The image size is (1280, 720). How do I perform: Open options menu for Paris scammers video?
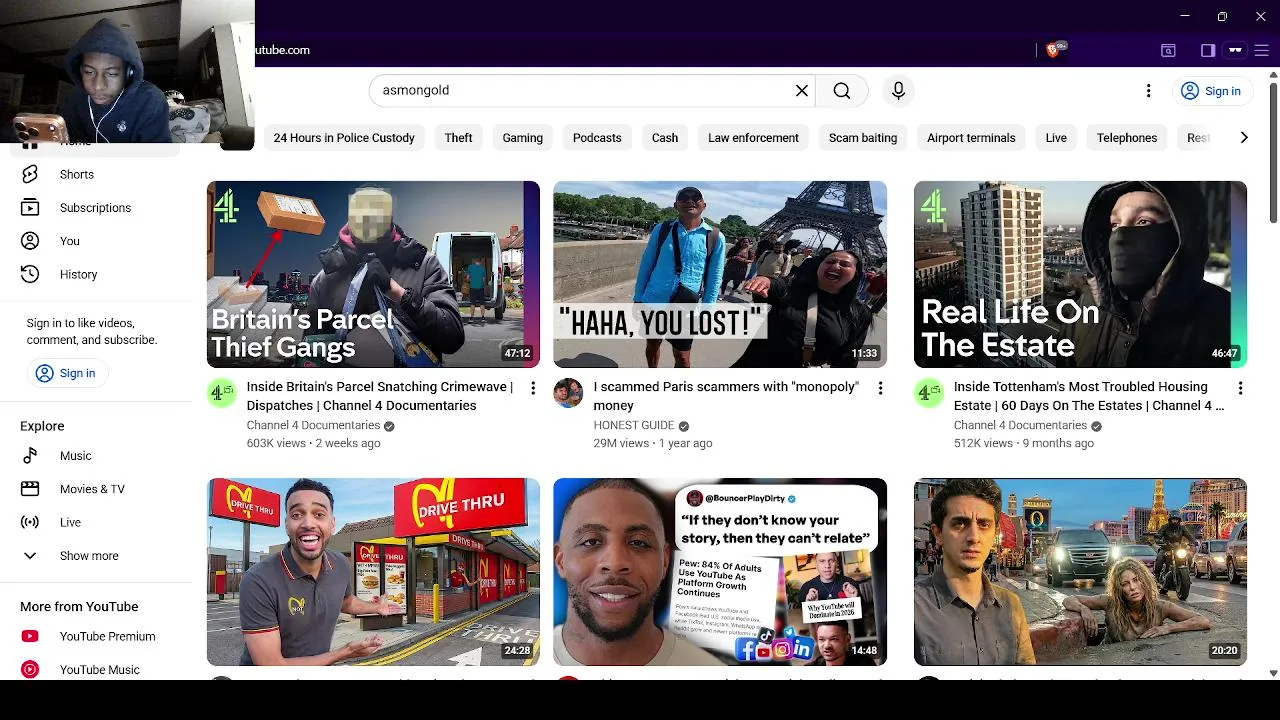880,388
